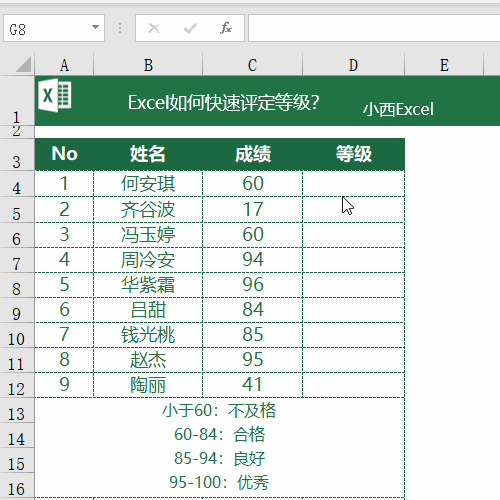Select column D header
Image resolution: width=500 pixels, height=500 pixels.
tap(354, 65)
